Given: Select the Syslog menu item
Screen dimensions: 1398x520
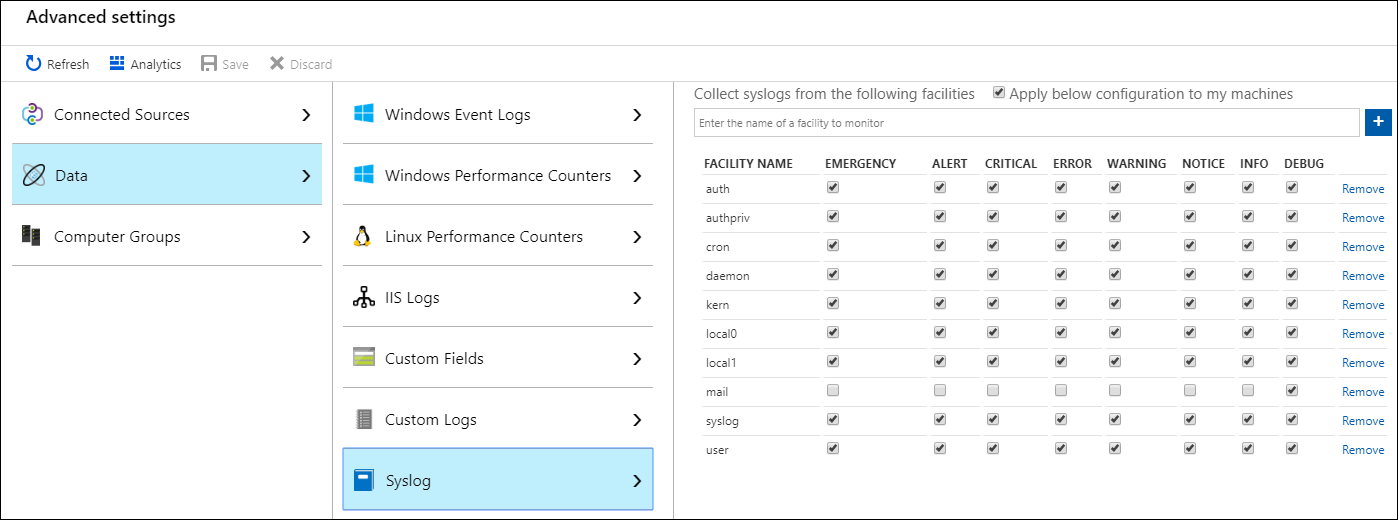Looking at the screenshot, I should 497,480.
